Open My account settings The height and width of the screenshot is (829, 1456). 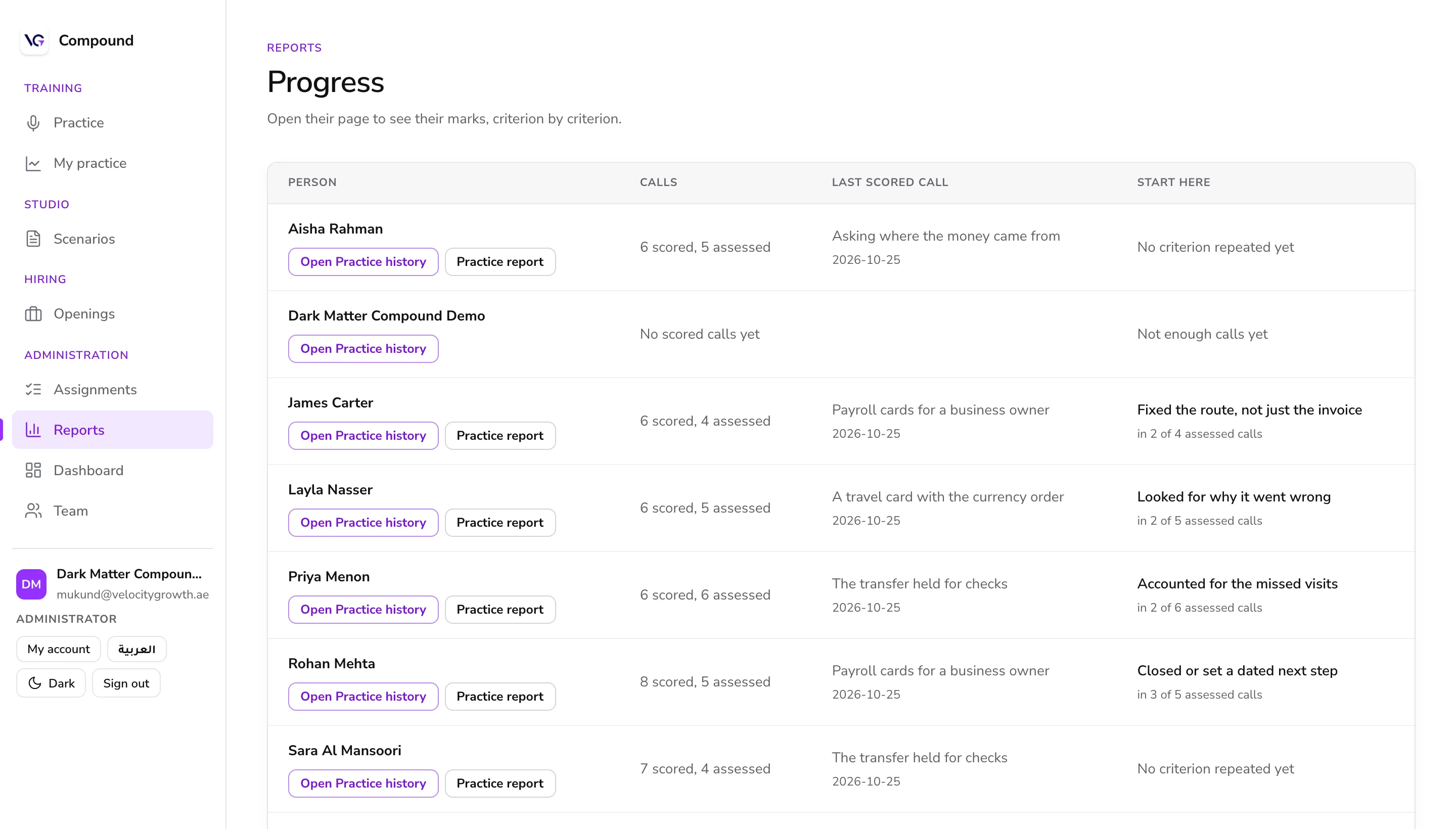(59, 649)
